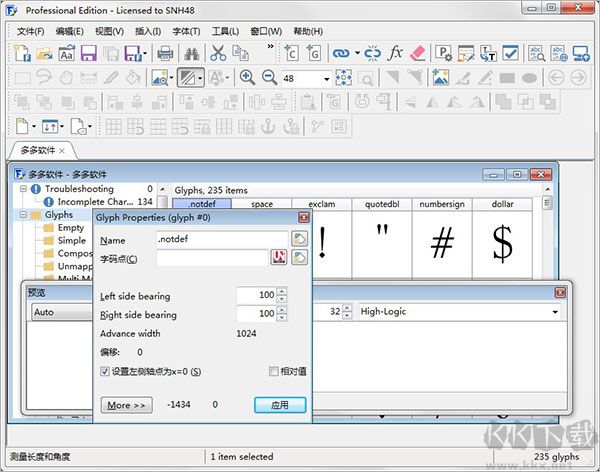This screenshot has width=600, height=472.
Task: Toggle the 设置左侧轴点为x=0 checkbox
Action: (x=106, y=372)
